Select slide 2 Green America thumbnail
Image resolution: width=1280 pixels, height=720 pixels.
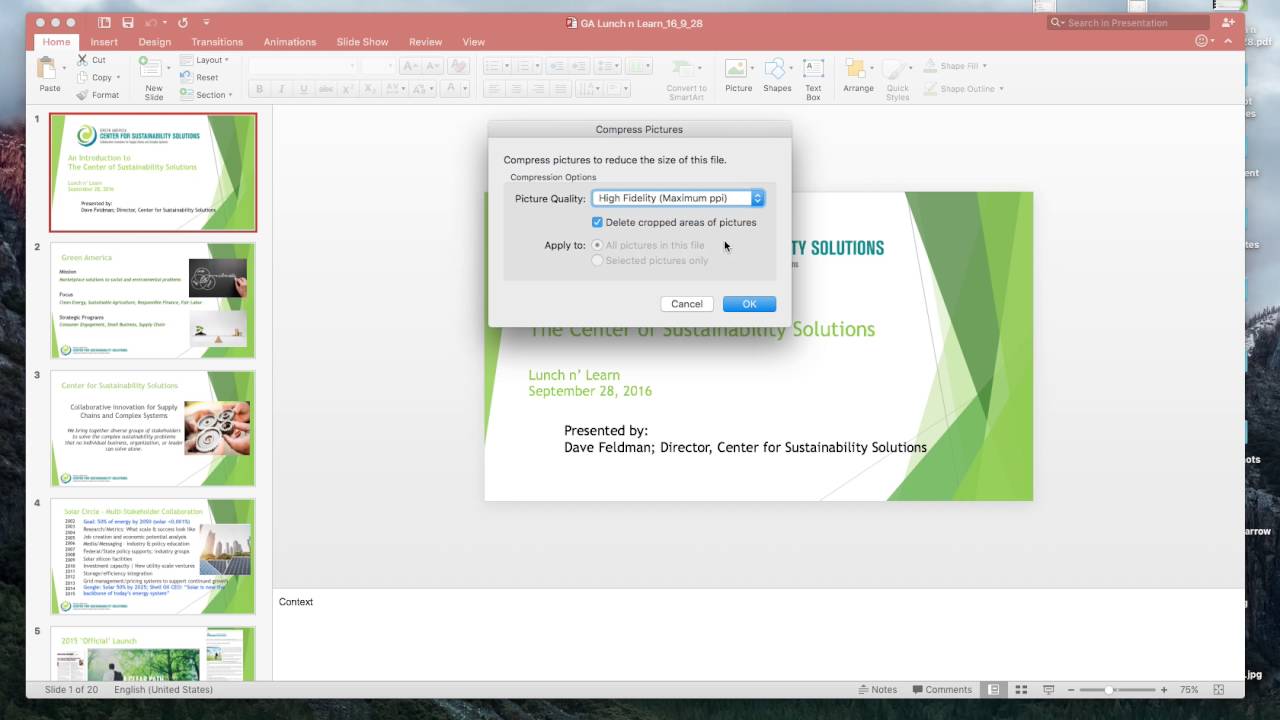tap(153, 300)
